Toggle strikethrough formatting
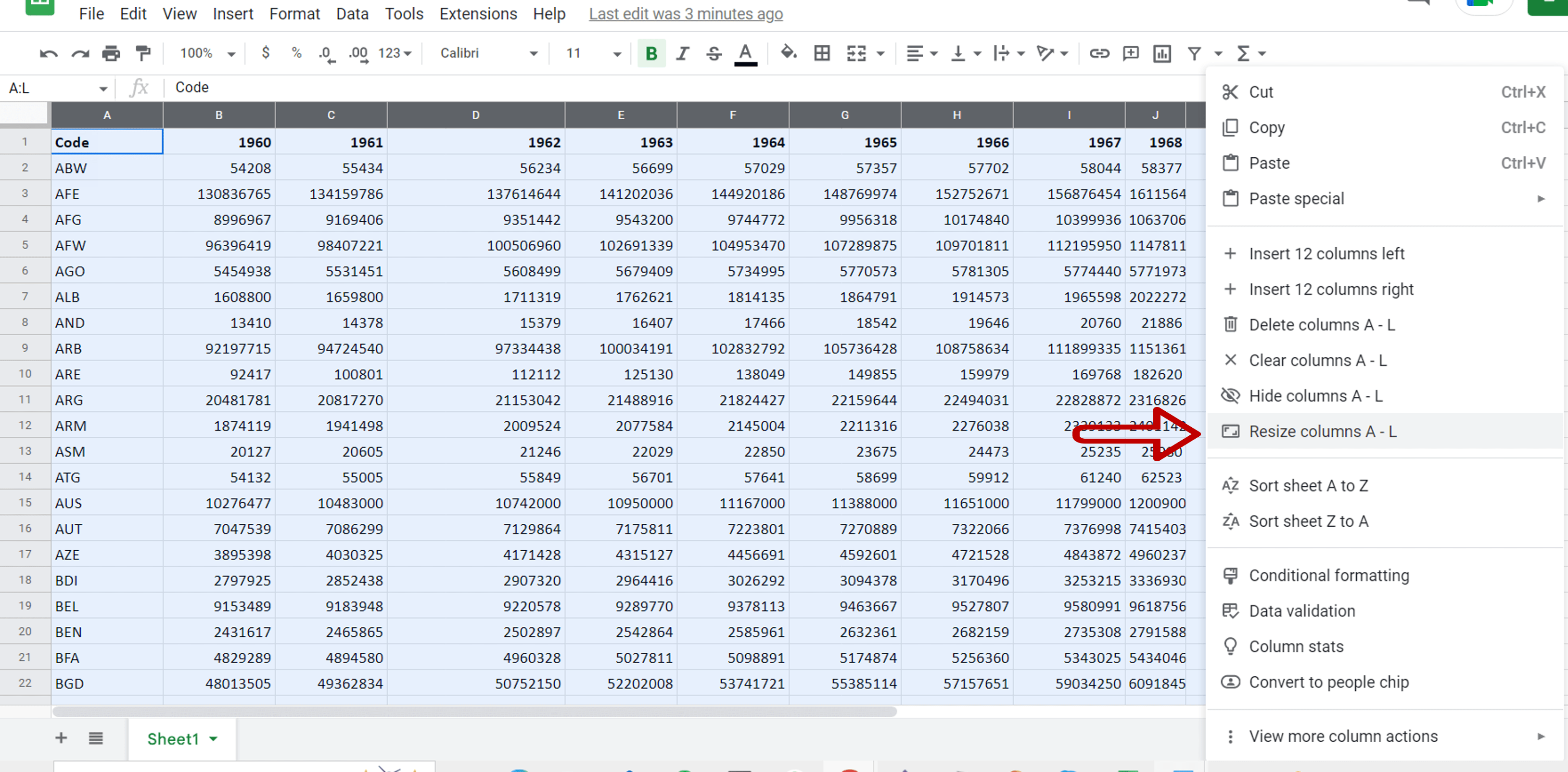Screen dimensions: 1568x772 (713, 53)
